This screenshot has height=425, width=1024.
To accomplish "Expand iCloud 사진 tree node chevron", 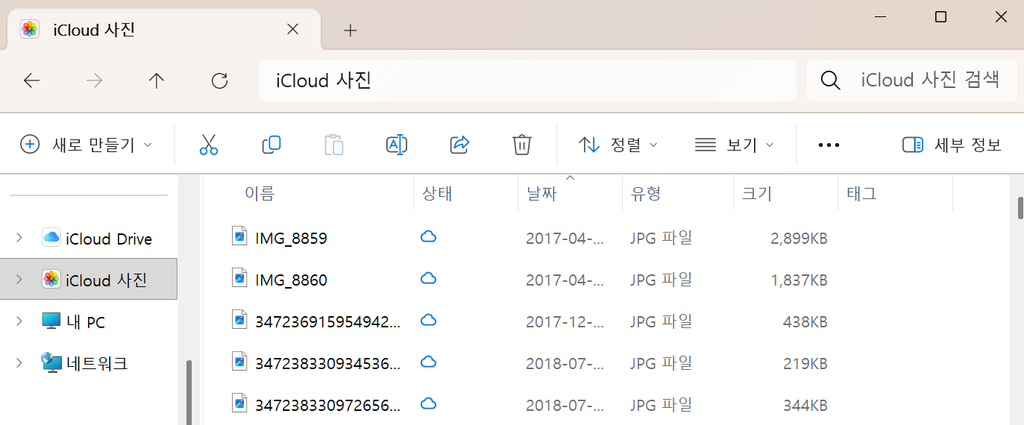I will pos(19,279).
